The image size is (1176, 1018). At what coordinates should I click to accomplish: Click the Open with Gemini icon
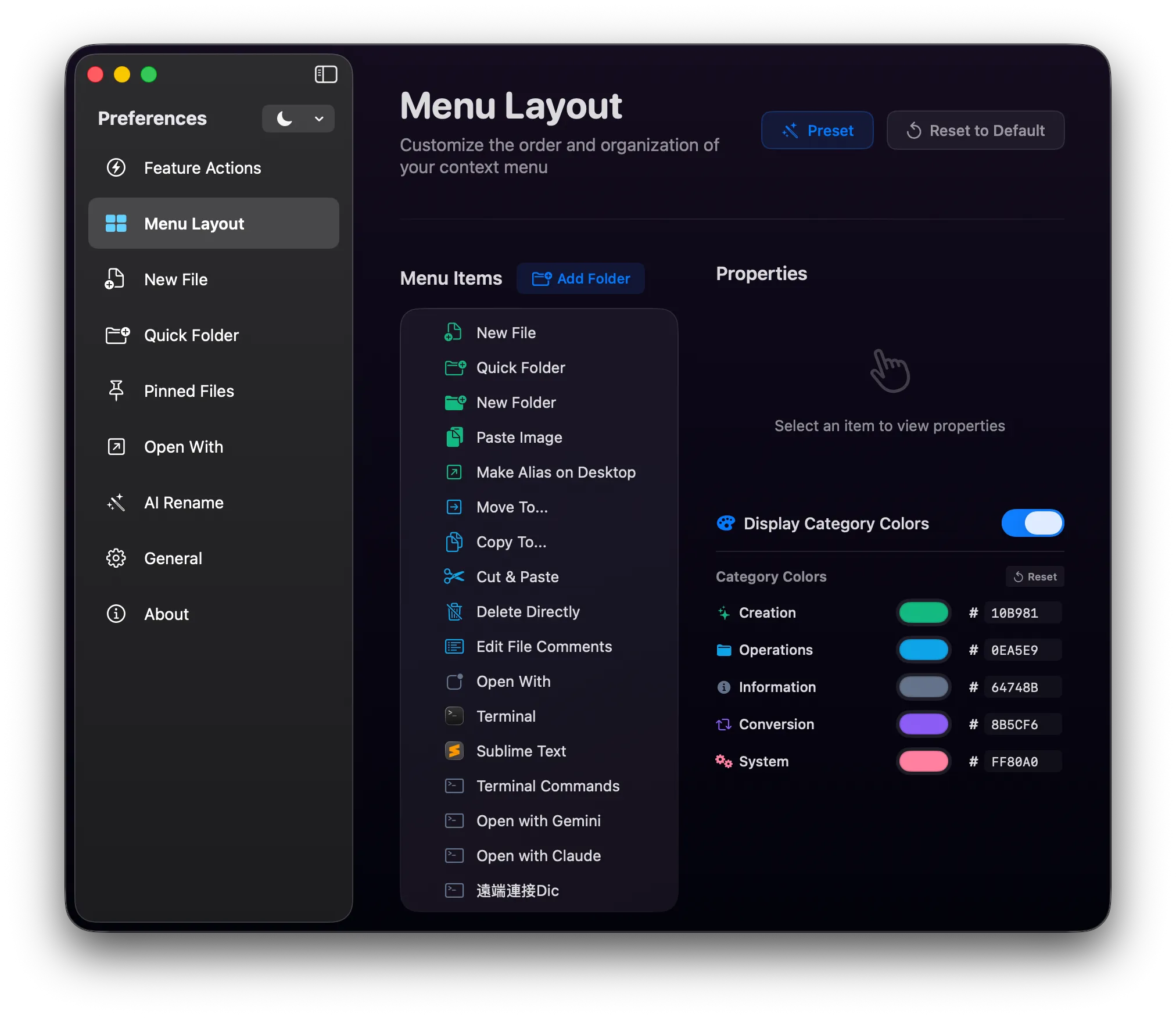[x=454, y=820]
